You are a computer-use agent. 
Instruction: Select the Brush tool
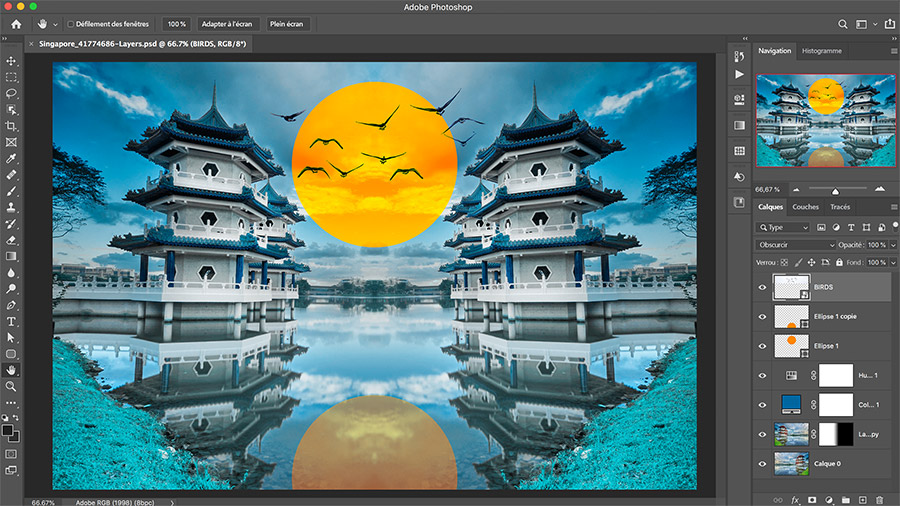click(11, 191)
